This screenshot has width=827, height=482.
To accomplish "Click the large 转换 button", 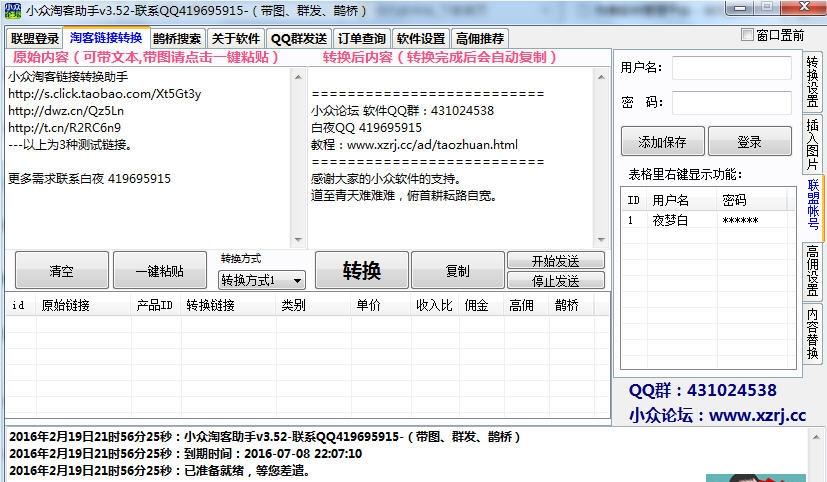I will (x=362, y=271).
